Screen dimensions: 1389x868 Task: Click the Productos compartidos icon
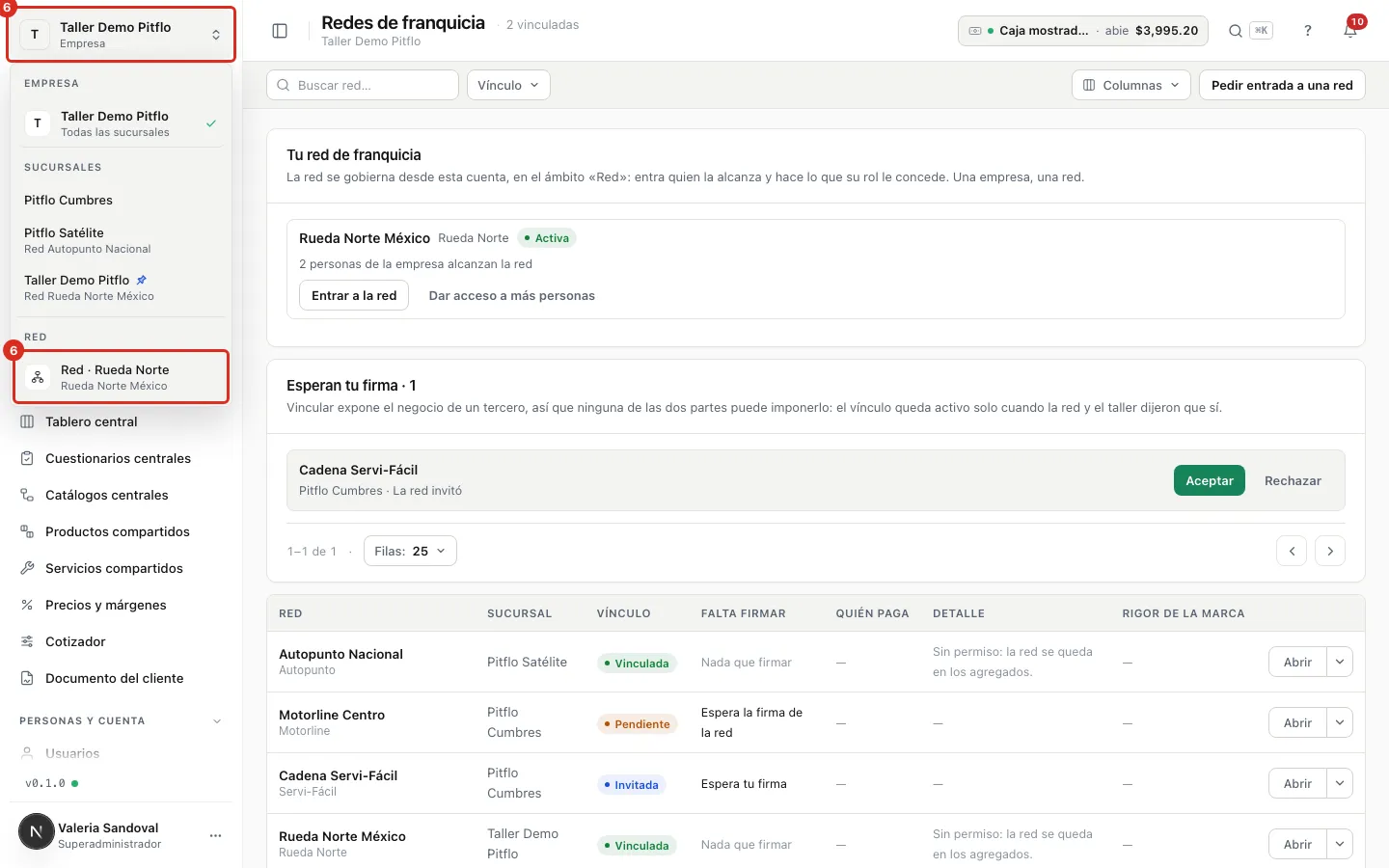[27, 531]
